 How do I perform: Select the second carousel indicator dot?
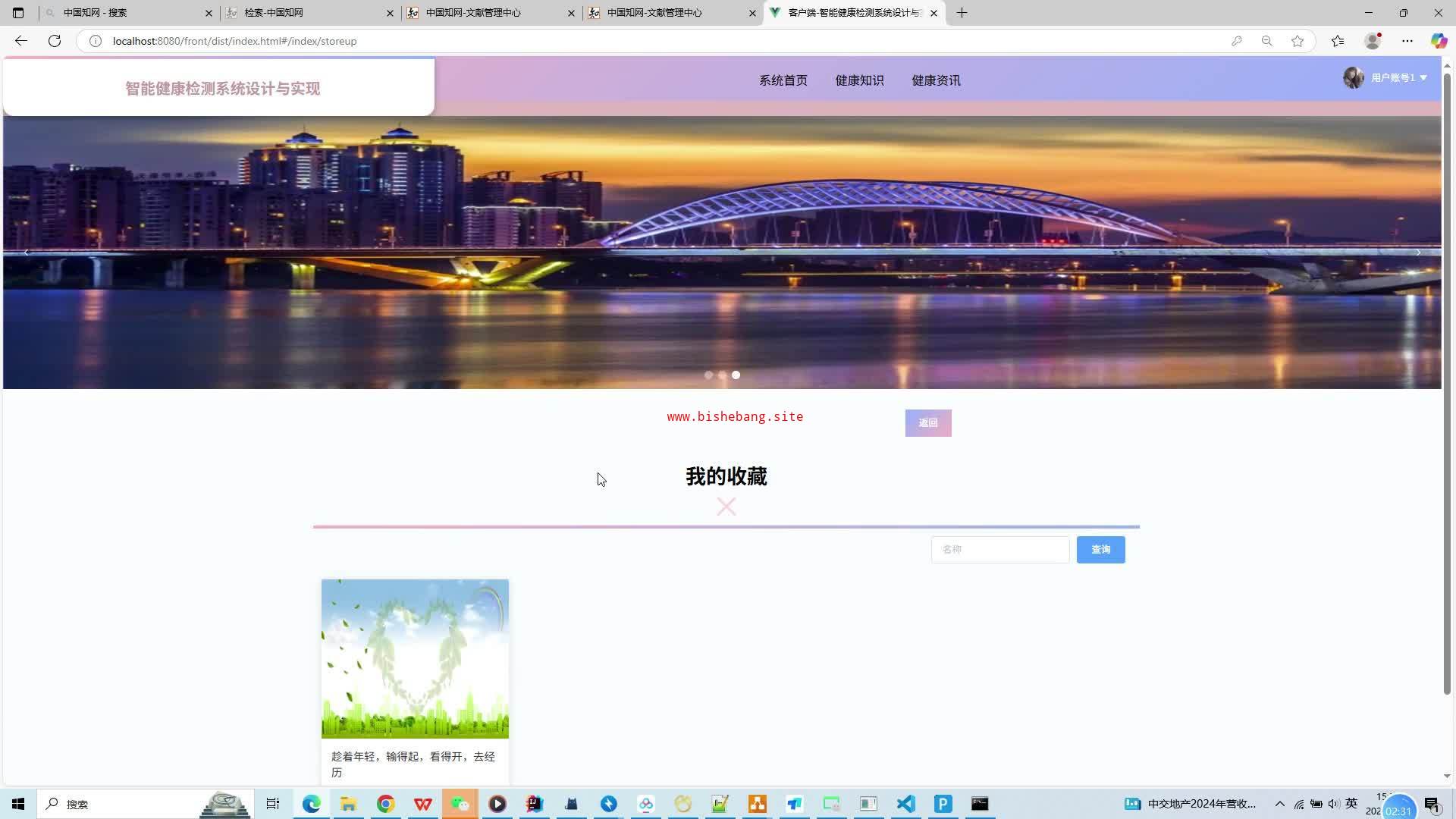(x=722, y=375)
